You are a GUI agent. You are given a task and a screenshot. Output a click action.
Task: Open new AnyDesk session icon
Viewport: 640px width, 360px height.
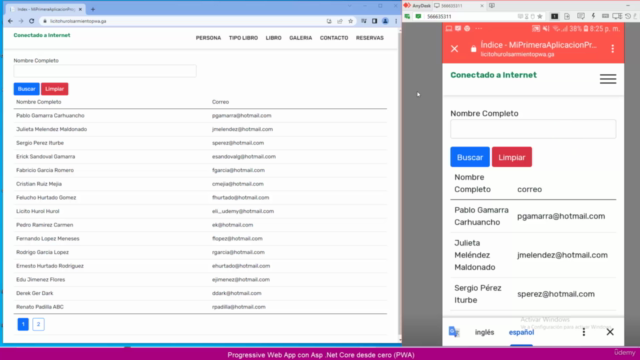click(492, 6)
